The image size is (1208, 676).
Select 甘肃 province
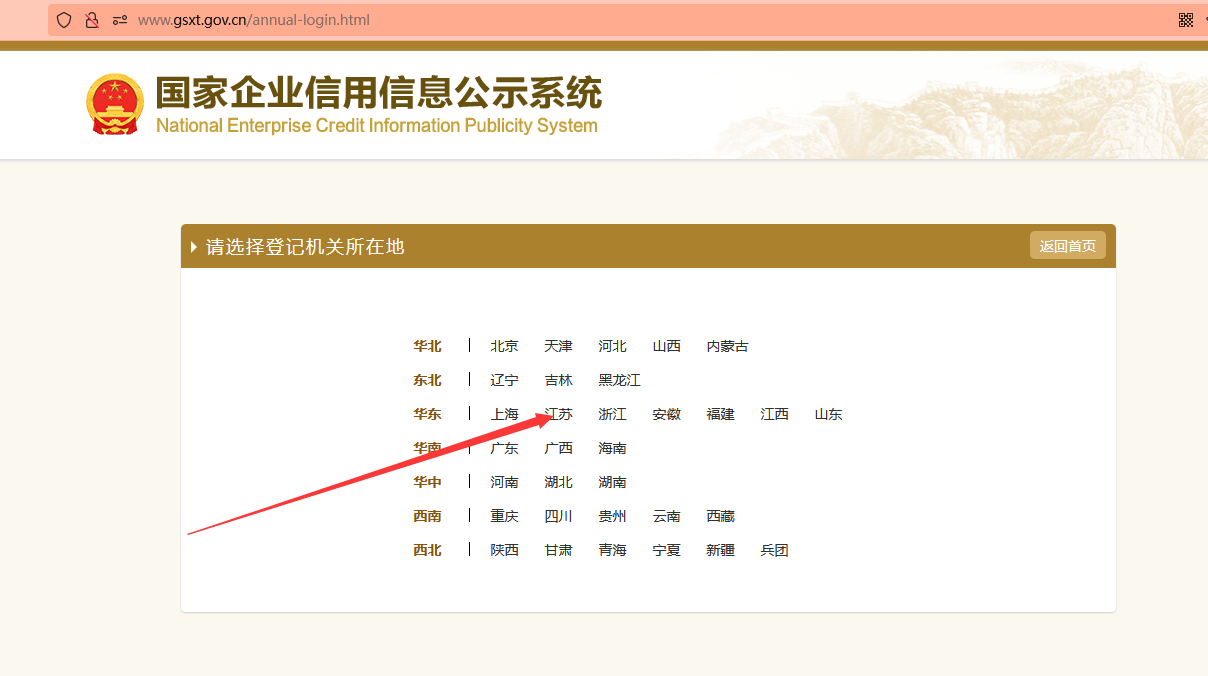click(559, 550)
